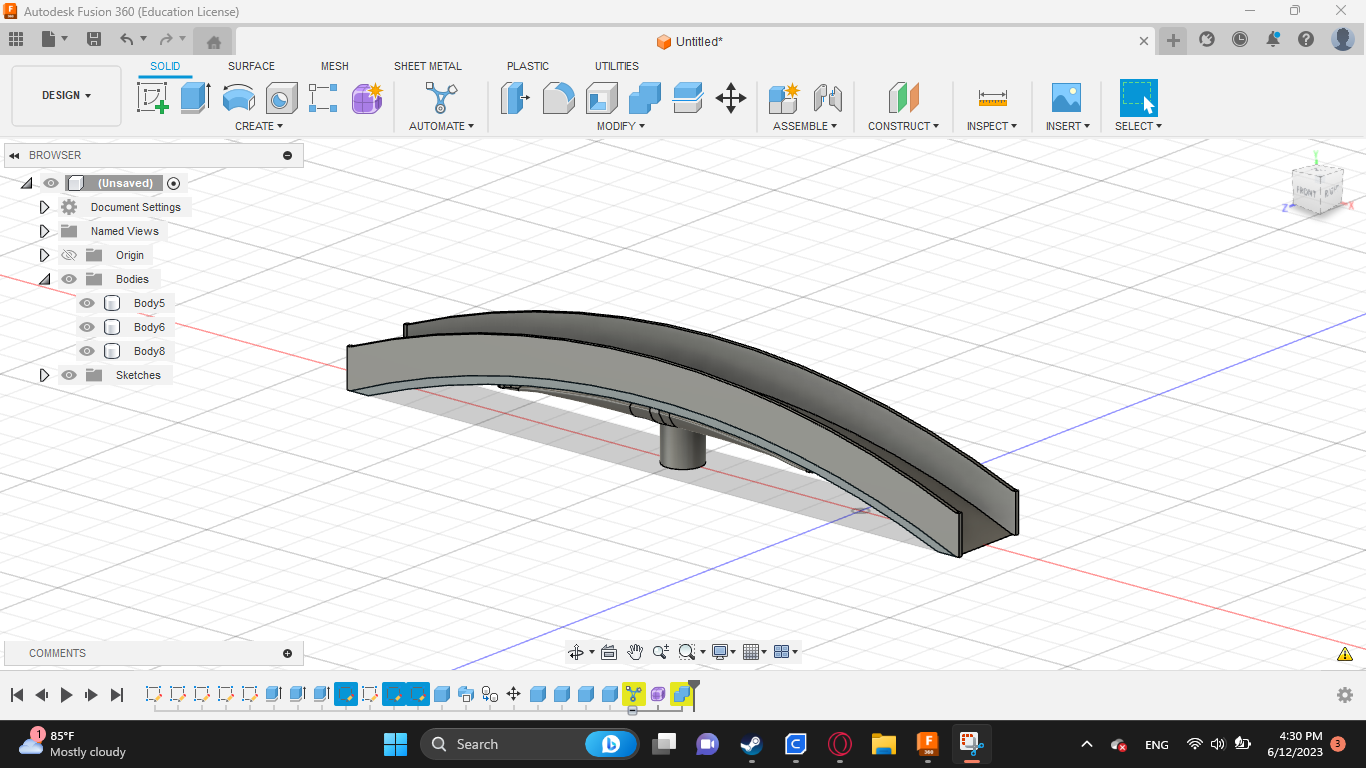1366x768 pixels.
Task: Select the New Component tool
Action: point(783,98)
